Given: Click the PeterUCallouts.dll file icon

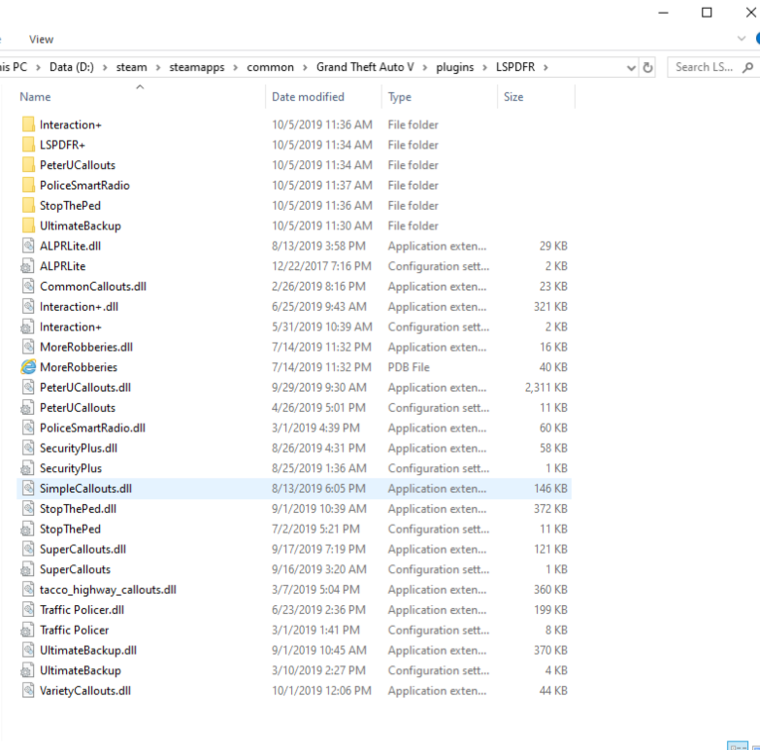Looking at the screenshot, I should coord(28,387).
